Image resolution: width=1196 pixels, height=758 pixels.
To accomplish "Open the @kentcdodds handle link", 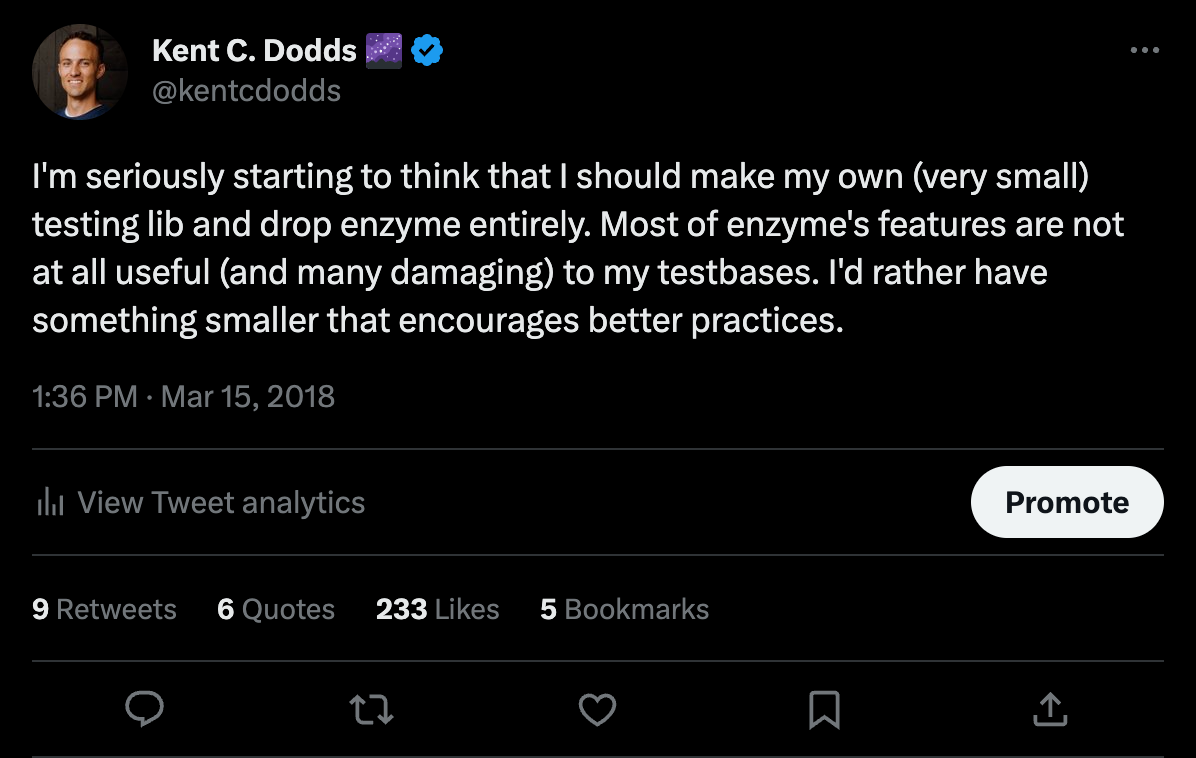I will [246, 91].
